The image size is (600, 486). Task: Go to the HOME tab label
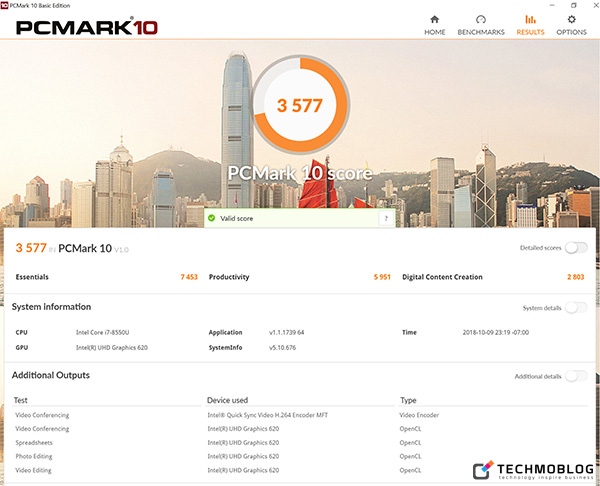click(x=435, y=32)
